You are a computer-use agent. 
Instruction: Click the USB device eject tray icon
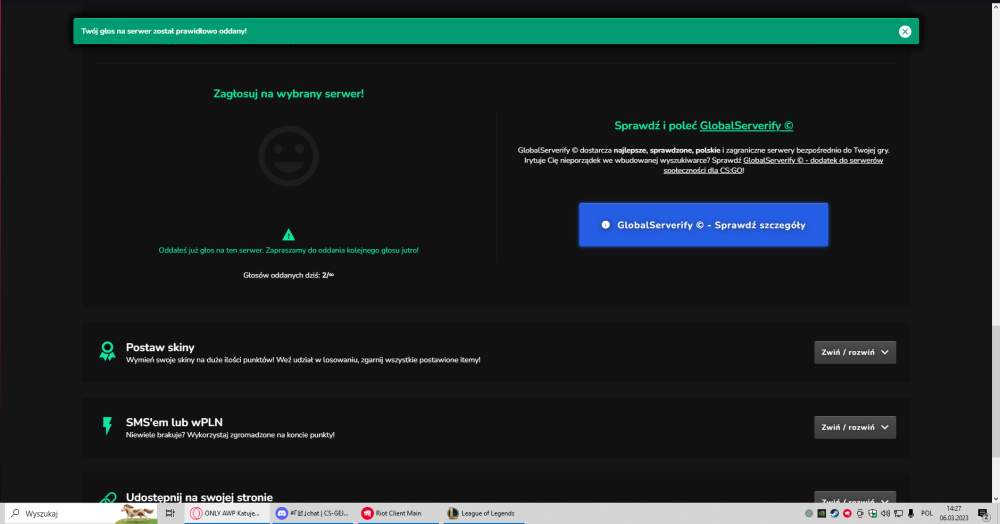pyautogui.click(x=860, y=513)
